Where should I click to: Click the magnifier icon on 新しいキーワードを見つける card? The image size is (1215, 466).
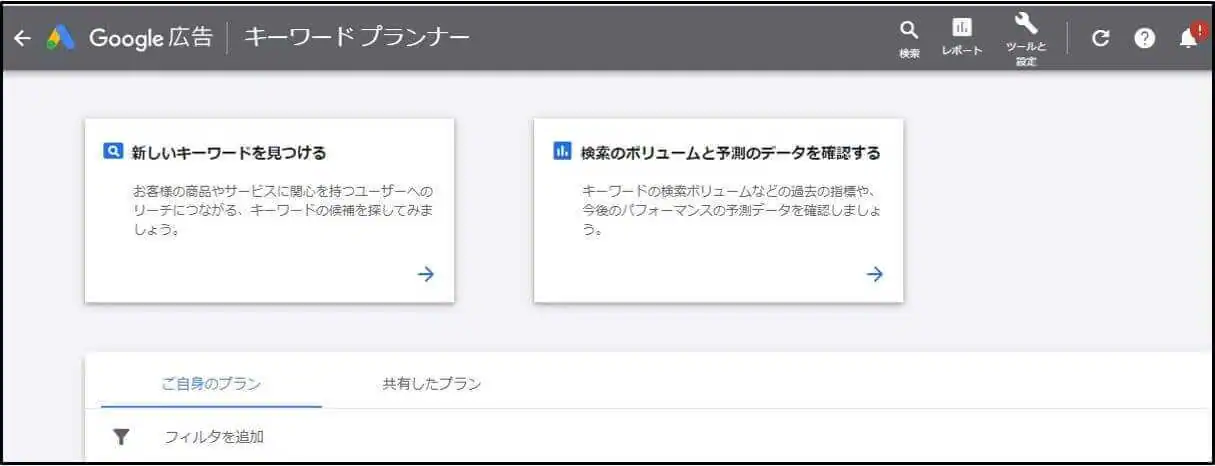click(113, 152)
